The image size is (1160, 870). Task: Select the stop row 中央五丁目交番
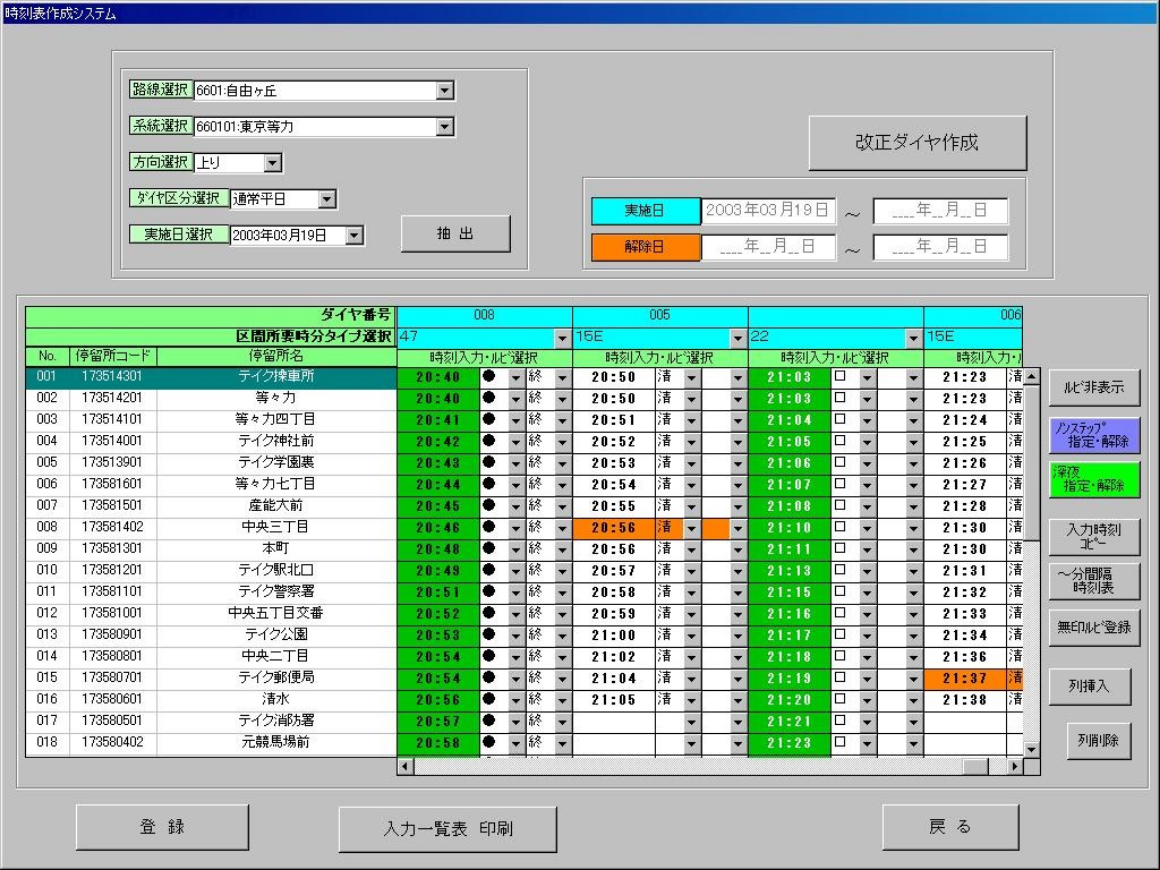point(211,613)
